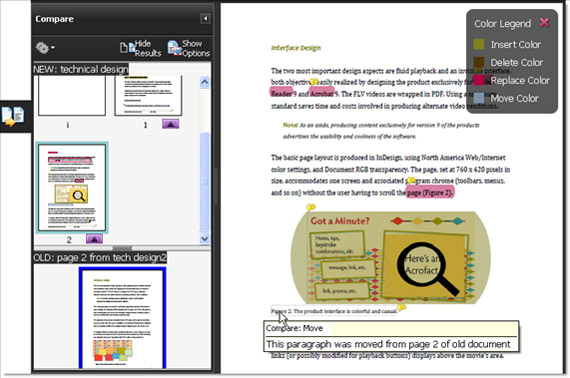Select page 2 thumbnail of new document
570x378 pixels.
point(72,187)
